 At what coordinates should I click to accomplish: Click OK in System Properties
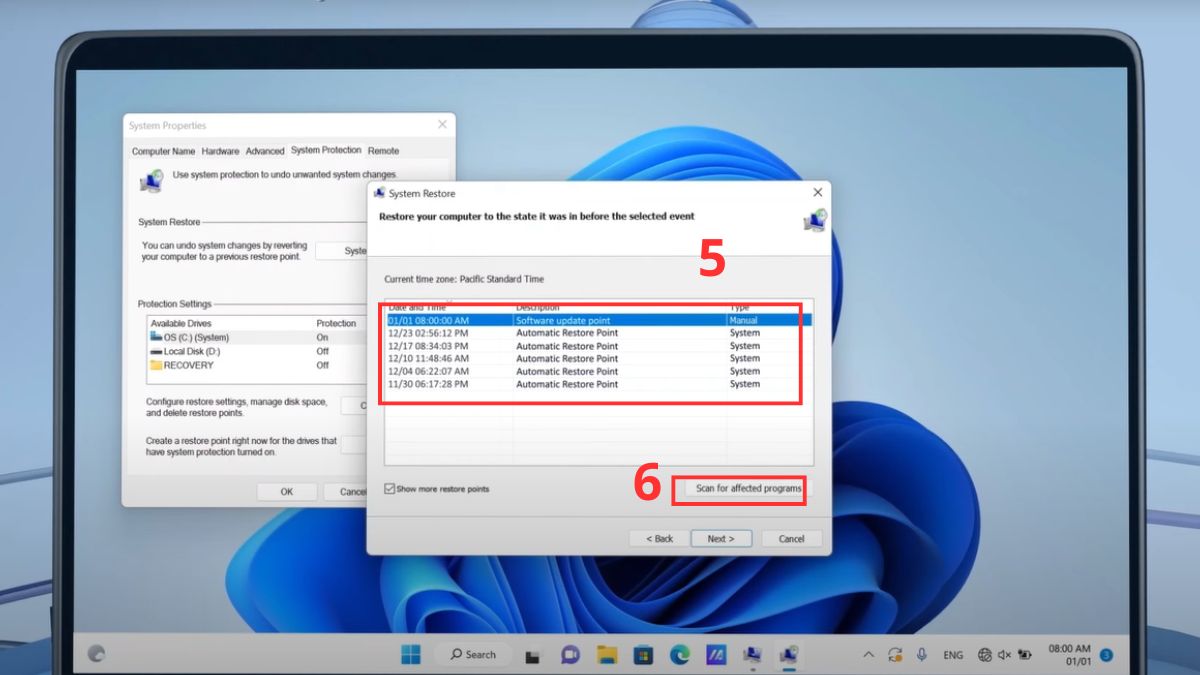tap(287, 491)
